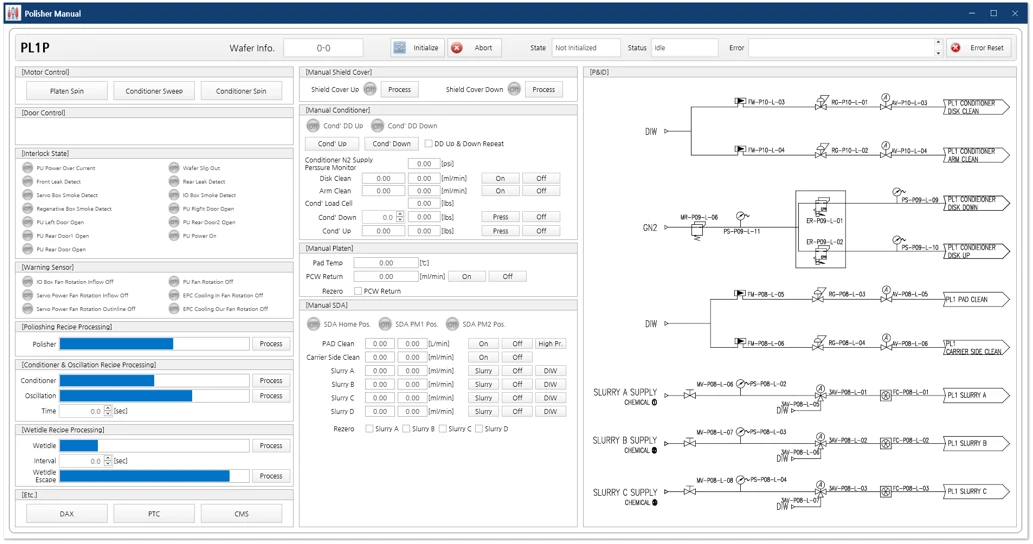Click the PU Power Over Current indicator
Viewport: 1033px width, 544px height.
pyautogui.click(x=28, y=168)
